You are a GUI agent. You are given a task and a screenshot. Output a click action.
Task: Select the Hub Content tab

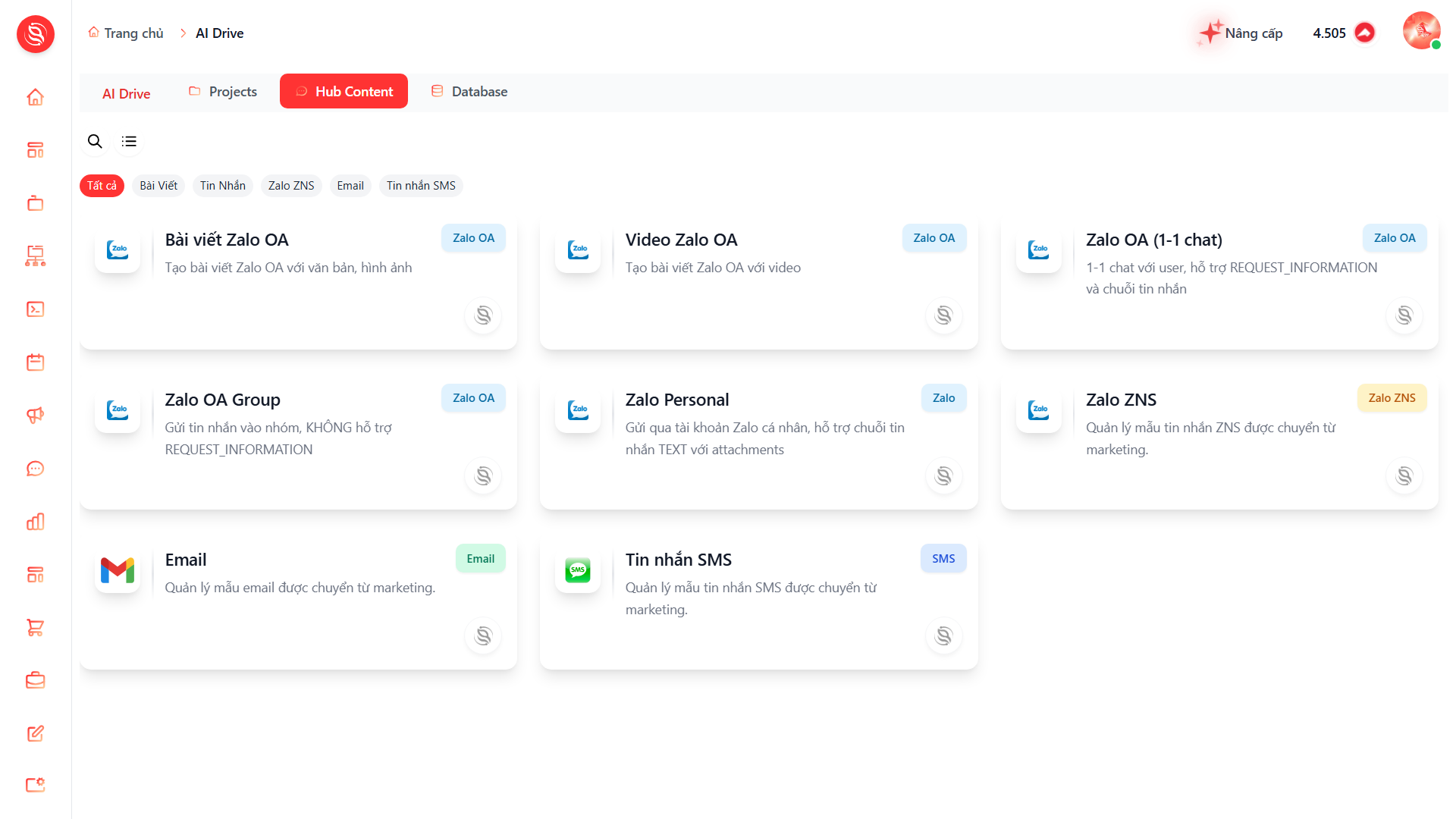click(x=344, y=92)
